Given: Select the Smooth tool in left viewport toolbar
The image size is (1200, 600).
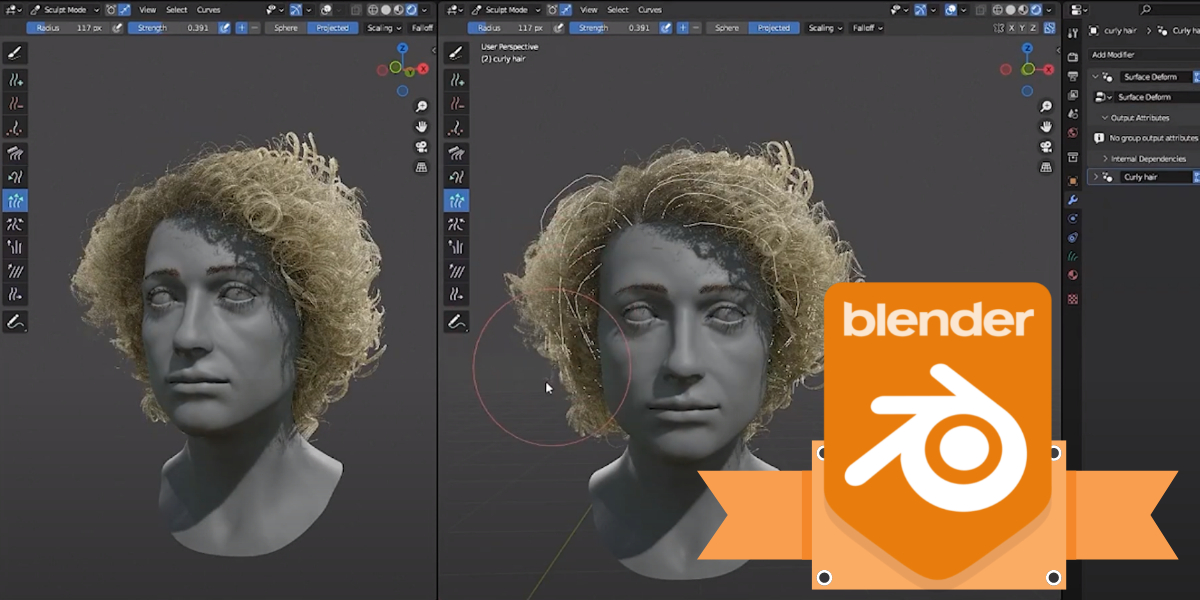Looking at the screenshot, I should pyautogui.click(x=16, y=271).
